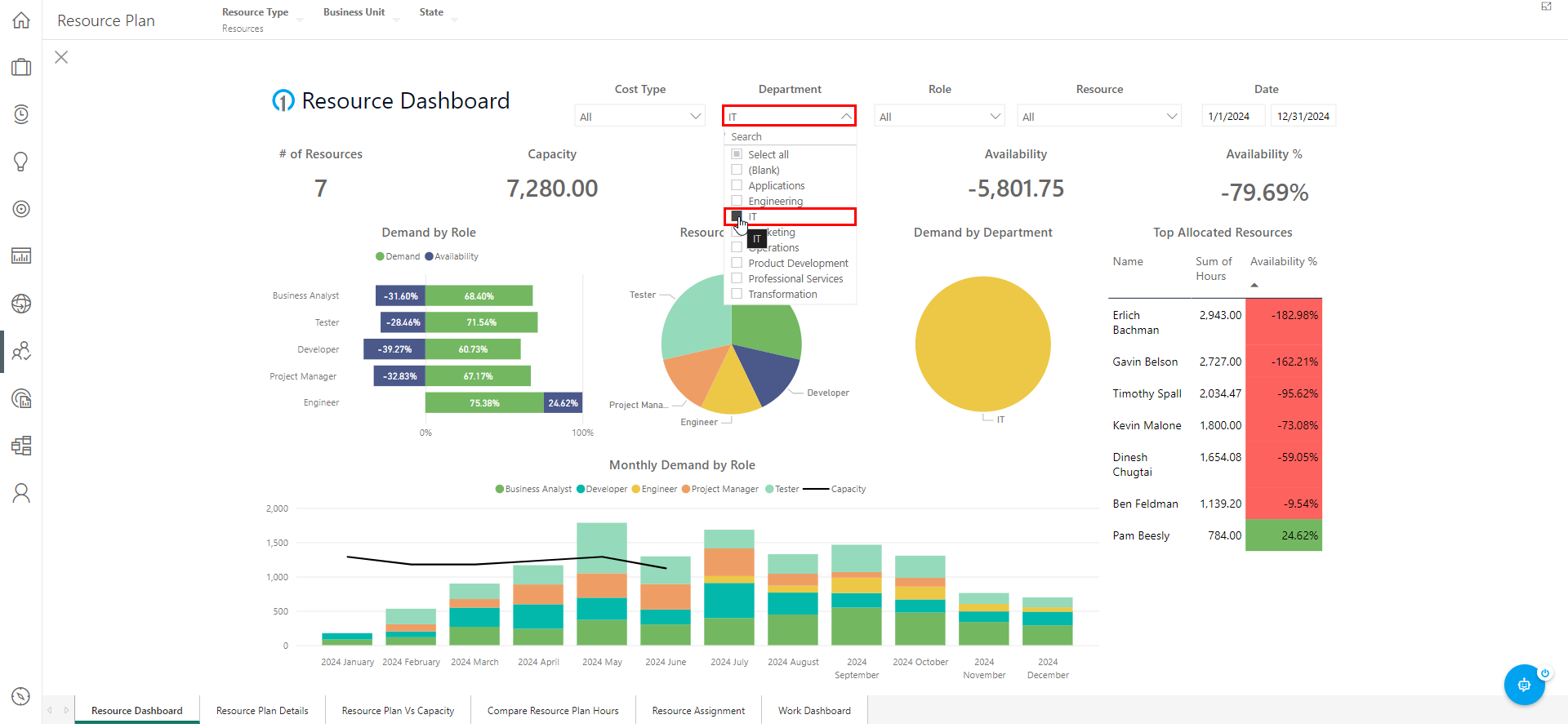
Task: Switch to Resource Assignment tab
Action: 698,711
